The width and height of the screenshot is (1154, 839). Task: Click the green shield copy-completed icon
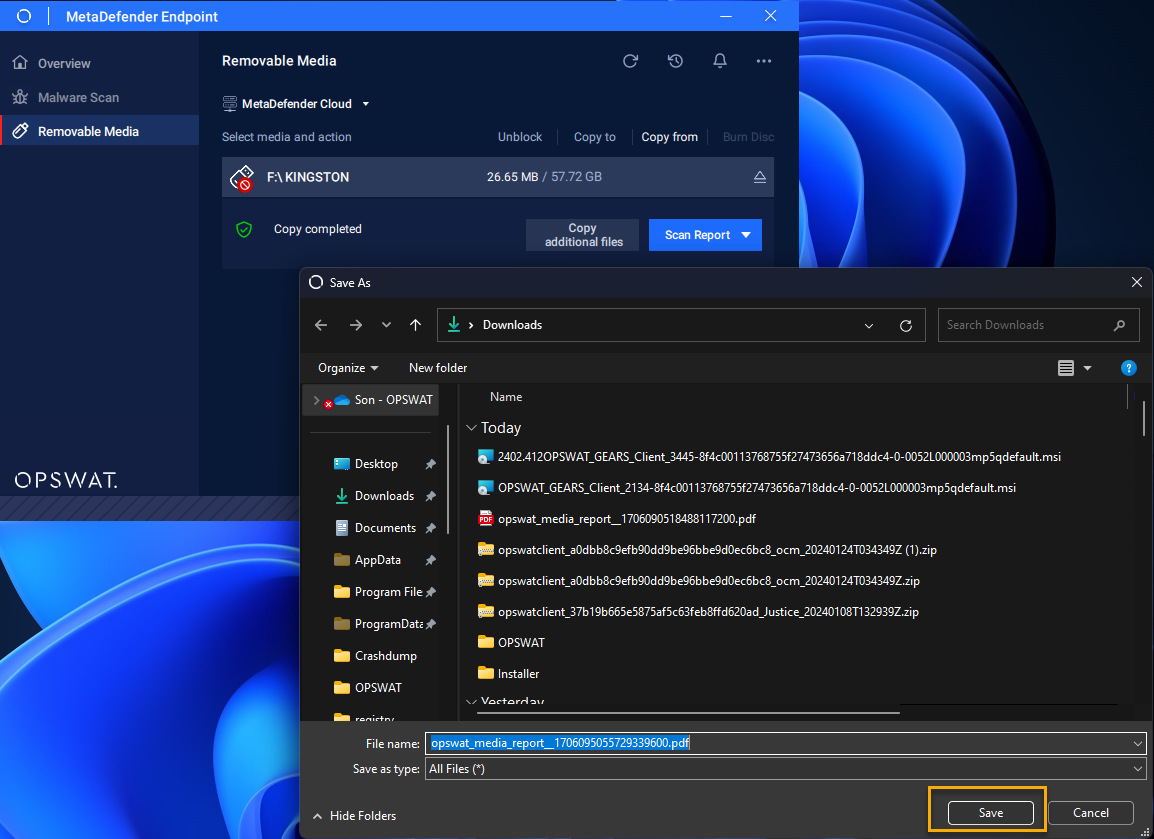point(244,230)
